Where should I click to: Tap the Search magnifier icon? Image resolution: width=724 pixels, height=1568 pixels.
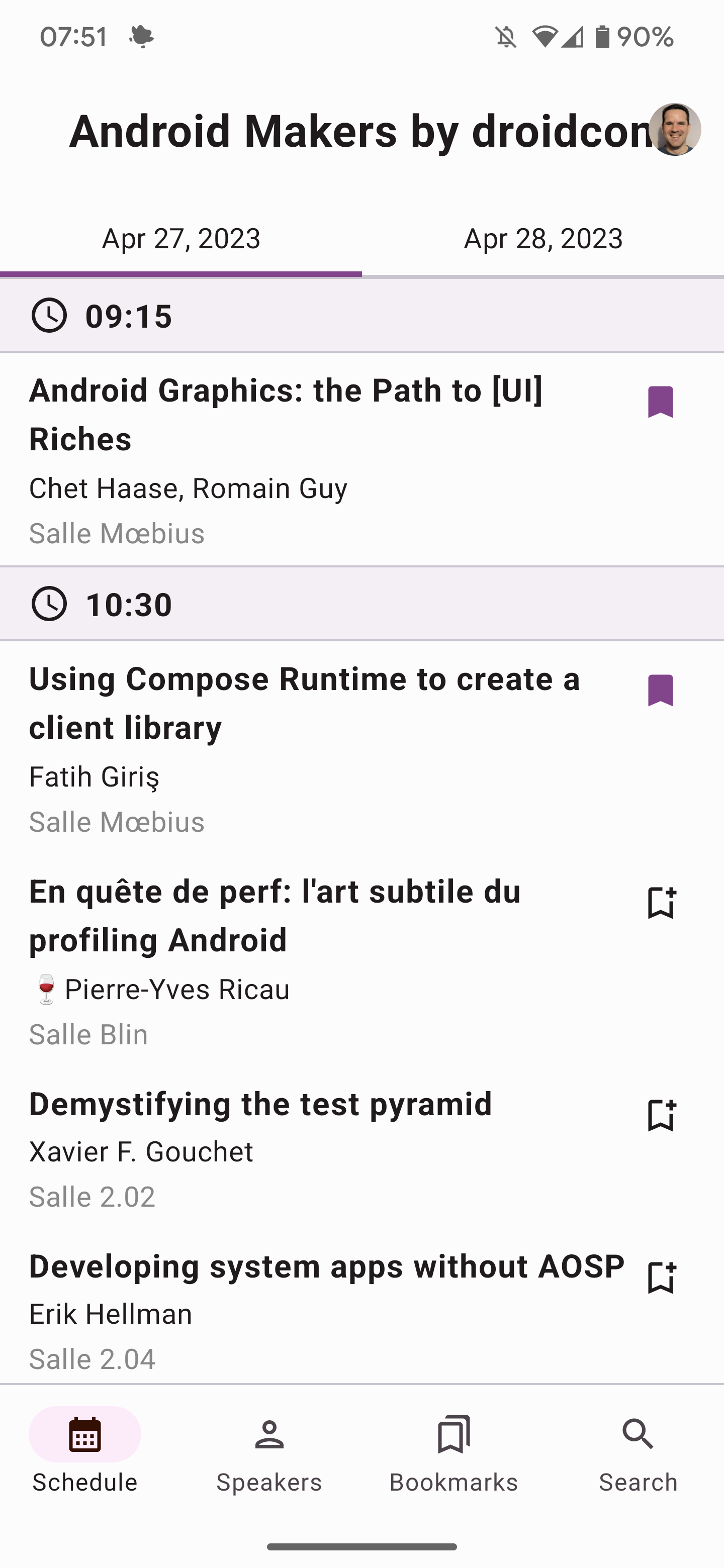[638, 1434]
